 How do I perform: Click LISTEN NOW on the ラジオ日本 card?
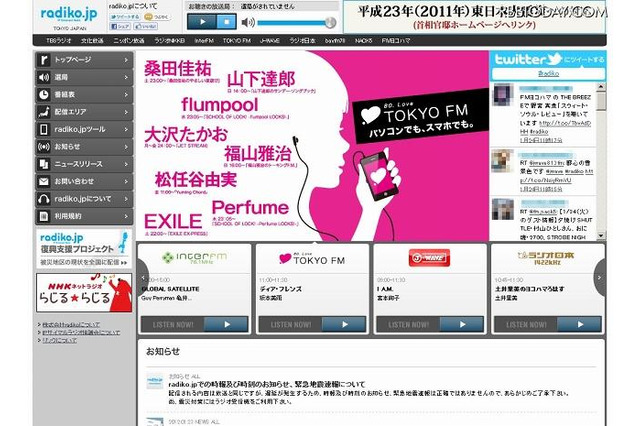point(547,325)
